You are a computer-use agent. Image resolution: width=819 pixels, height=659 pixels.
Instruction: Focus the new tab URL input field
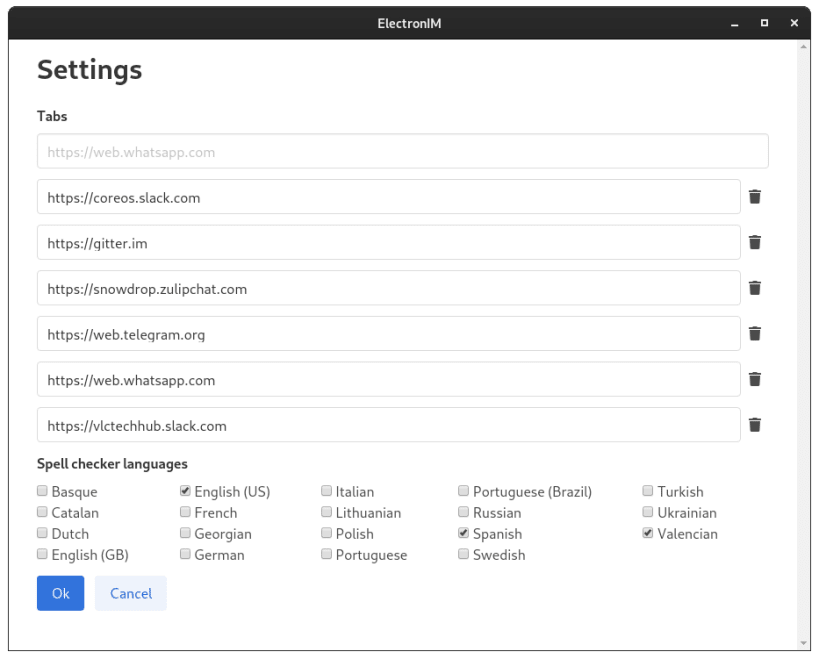pos(403,151)
